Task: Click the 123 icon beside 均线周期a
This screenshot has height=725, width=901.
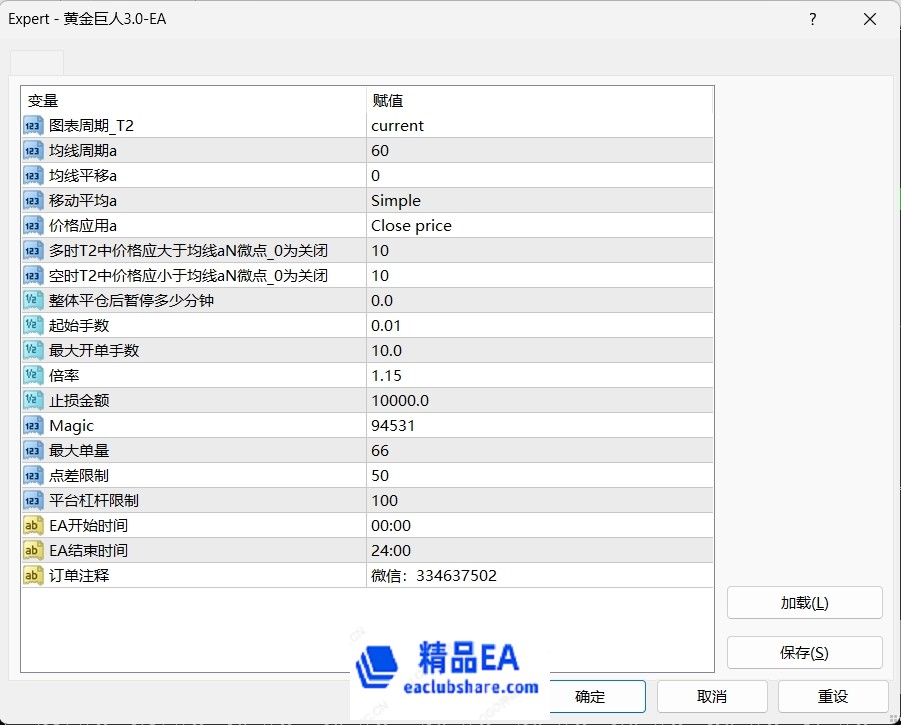Action: (x=34, y=150)
